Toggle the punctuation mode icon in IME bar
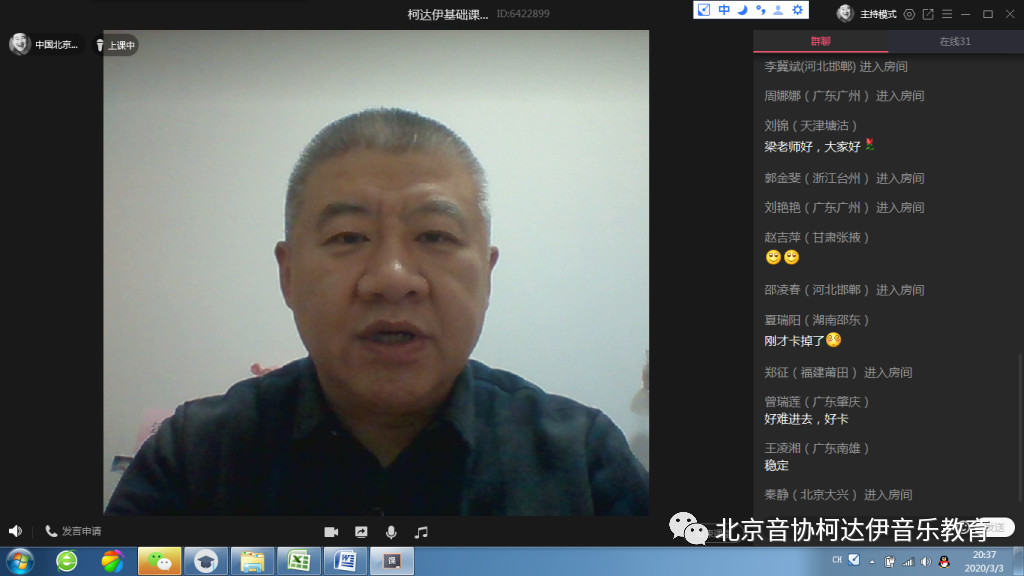 [761, 10]
